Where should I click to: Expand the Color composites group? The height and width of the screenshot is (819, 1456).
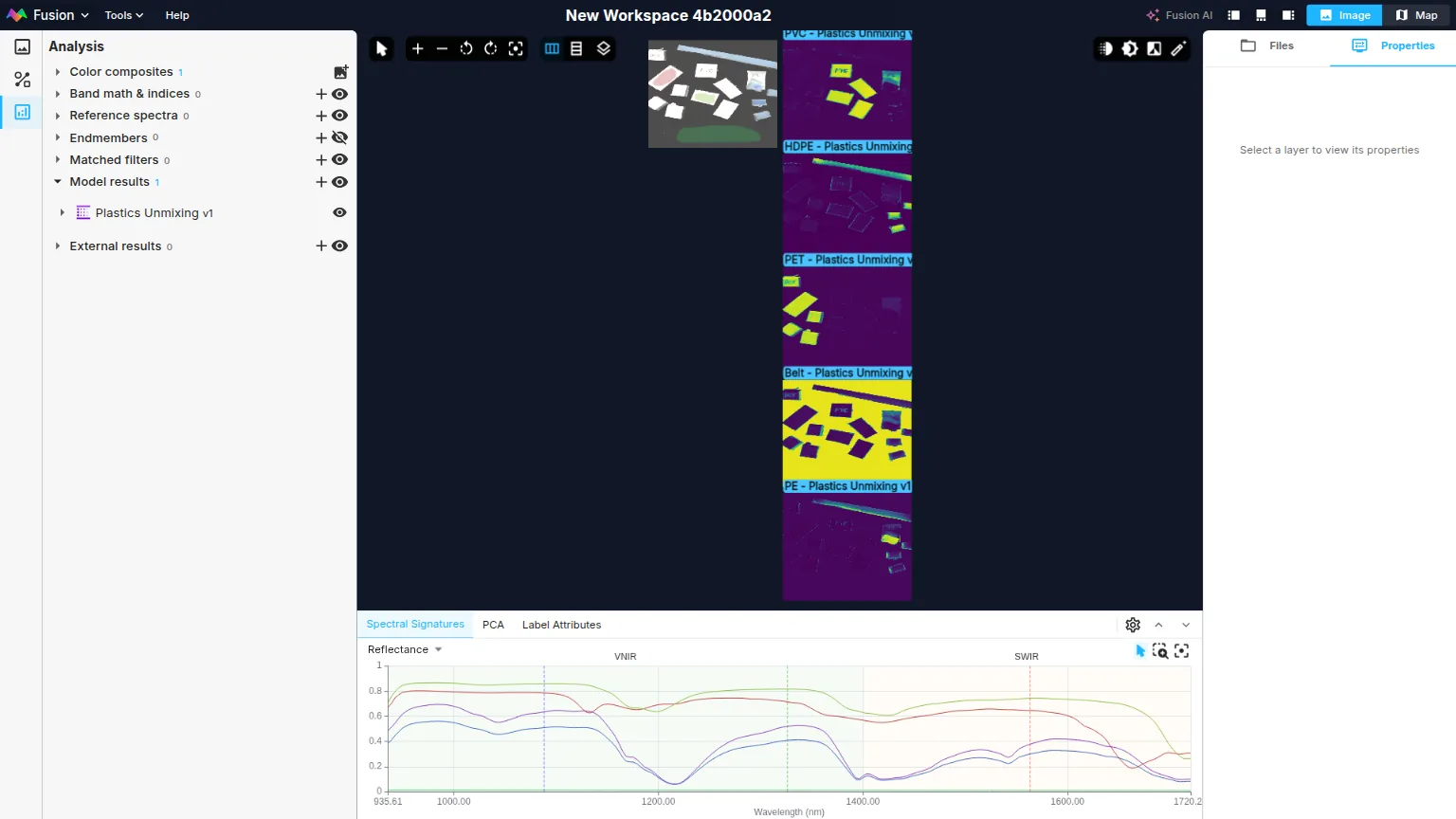(x=58, y=72)
